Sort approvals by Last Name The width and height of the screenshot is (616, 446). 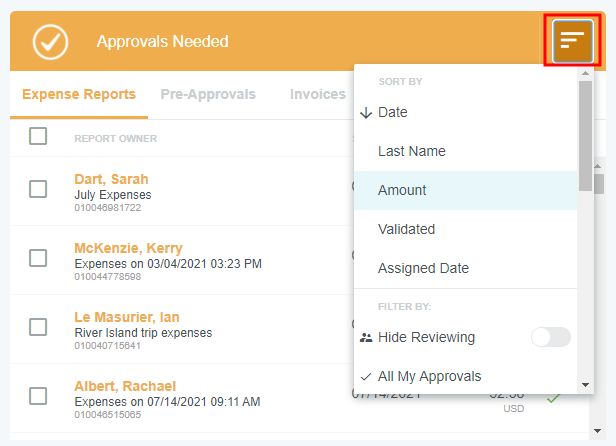point(411,151)
